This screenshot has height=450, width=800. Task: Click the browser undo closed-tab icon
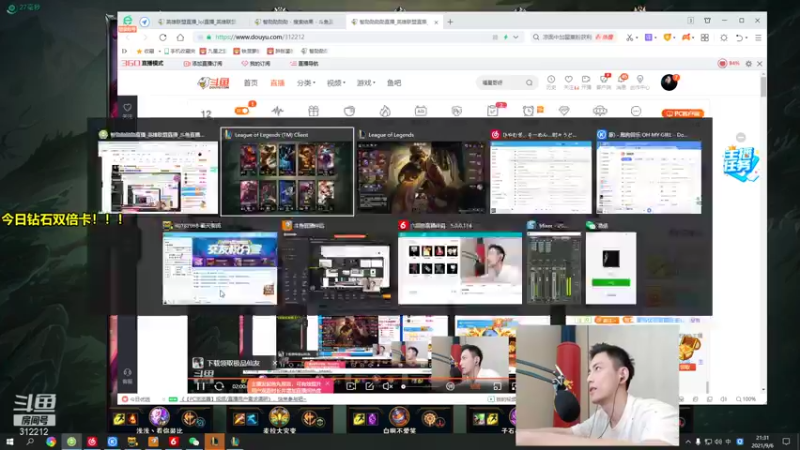coord(739,37)
